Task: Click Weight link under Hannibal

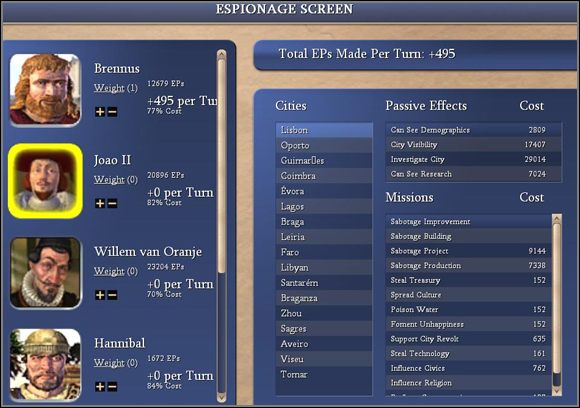Action: click(109, 363)
